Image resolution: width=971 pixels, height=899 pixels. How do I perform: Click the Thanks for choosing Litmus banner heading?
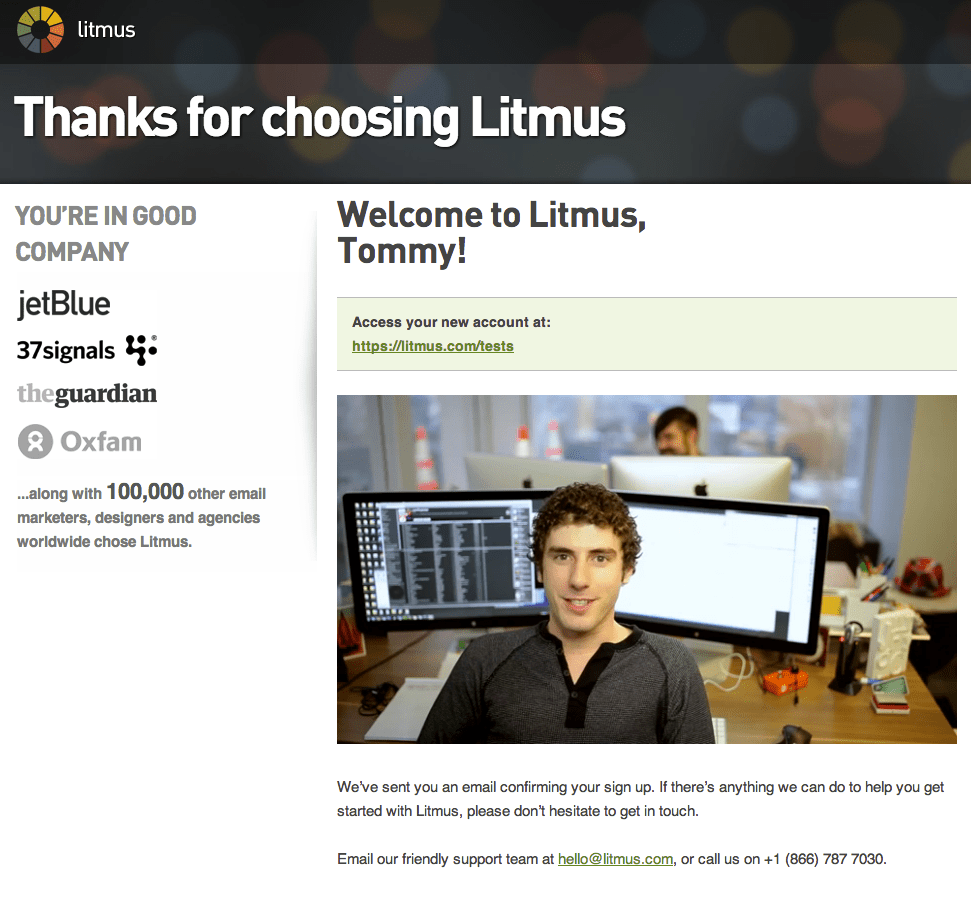pyautogui.click(x=320, y=117)
